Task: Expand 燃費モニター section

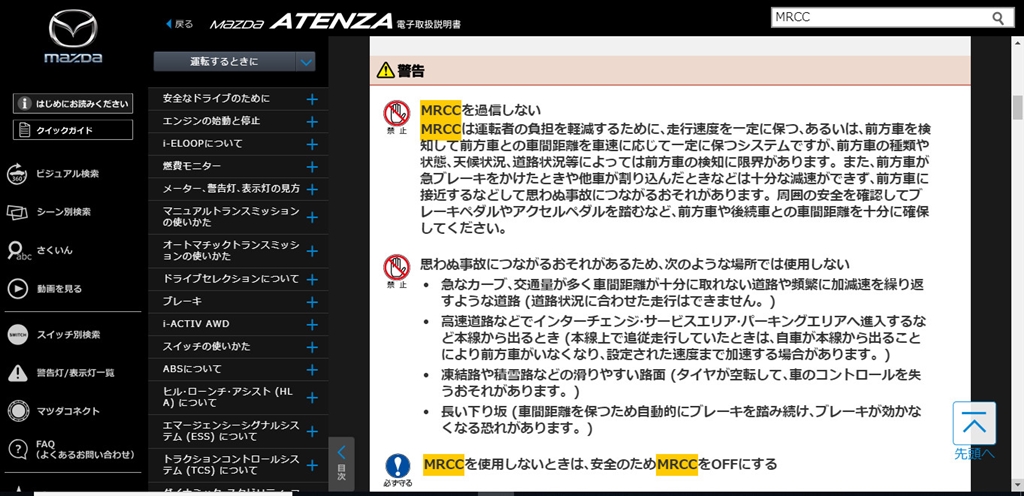Action: click(312, 167)
